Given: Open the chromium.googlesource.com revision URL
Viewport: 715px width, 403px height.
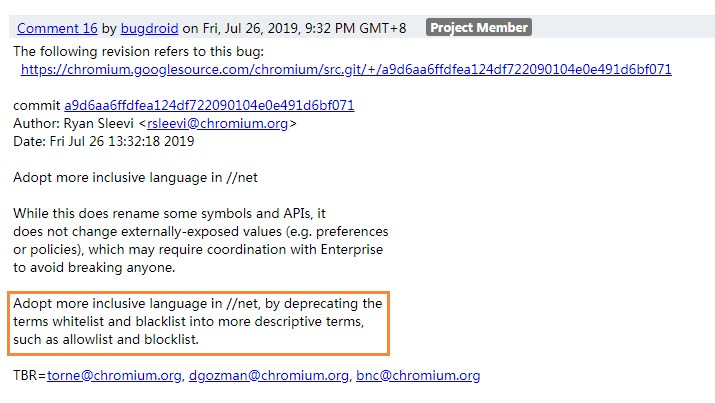Looking at the screenshot, I should pos(346,69).
